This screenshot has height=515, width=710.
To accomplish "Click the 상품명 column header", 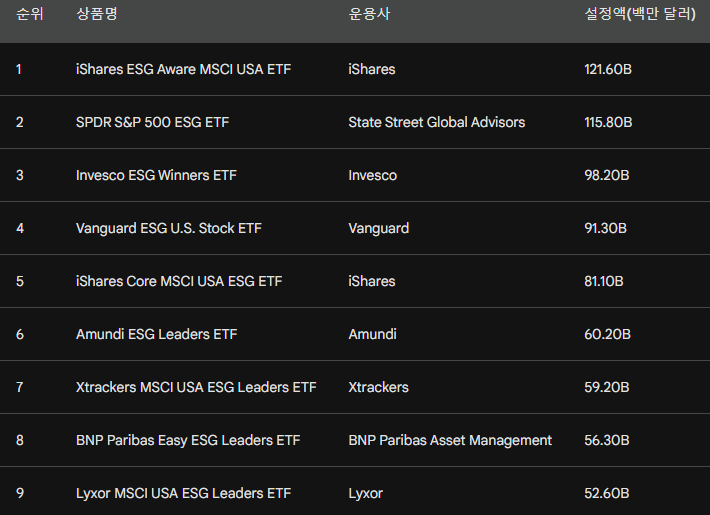I will pyautogui.click(x=97, y=14).
